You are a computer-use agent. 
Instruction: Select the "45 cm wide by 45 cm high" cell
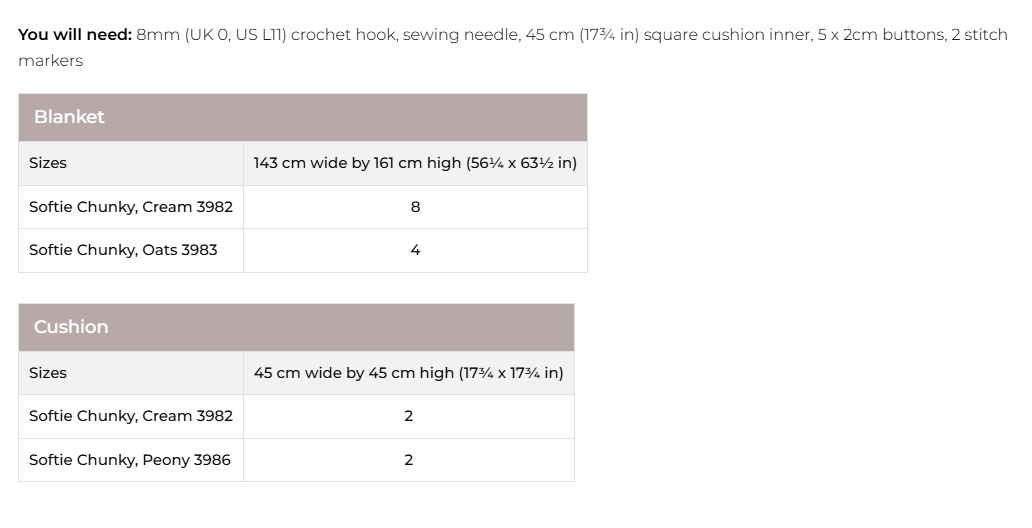click(x=408, y=373)
